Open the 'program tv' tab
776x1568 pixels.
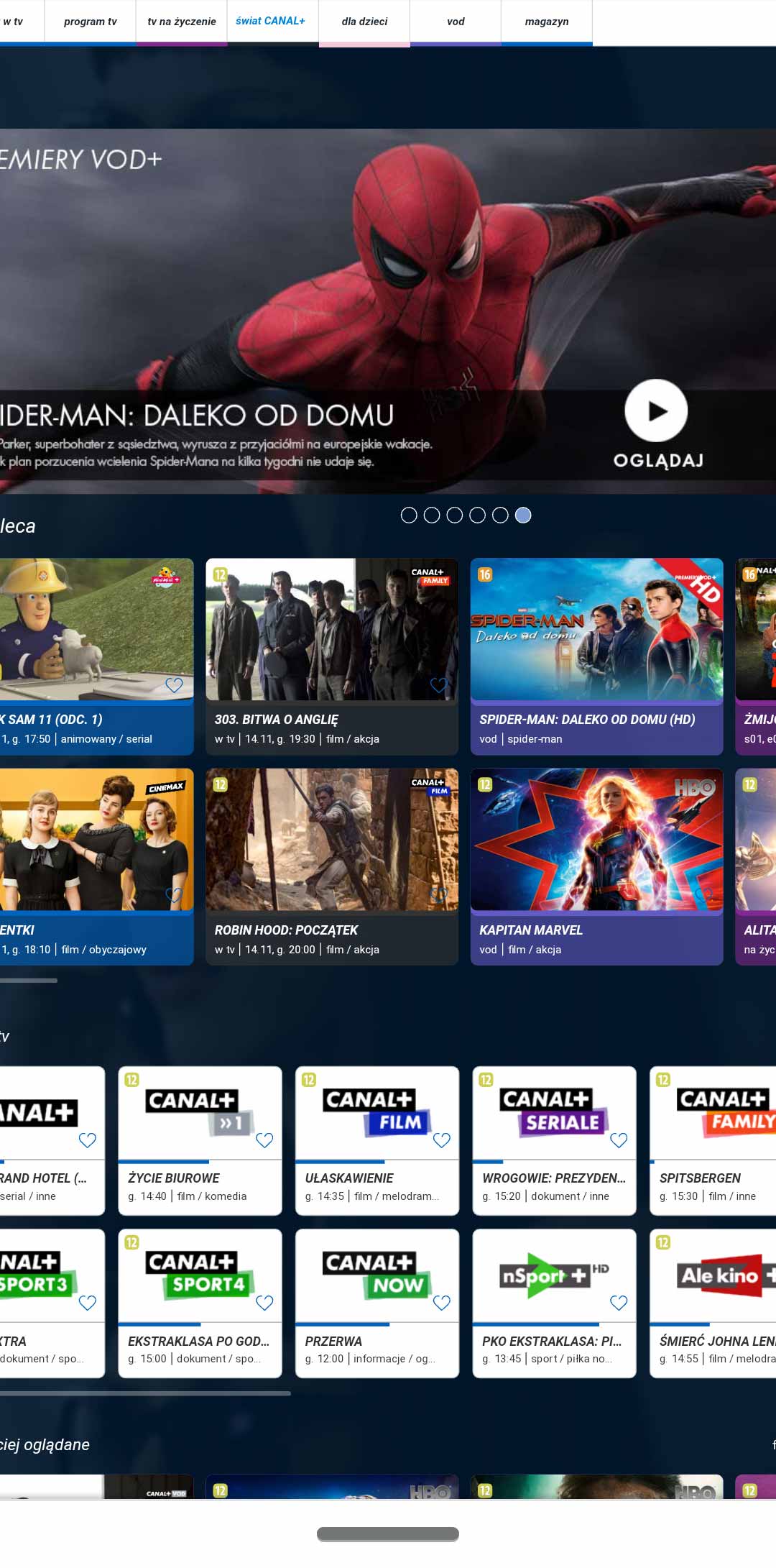coord(91,22)
